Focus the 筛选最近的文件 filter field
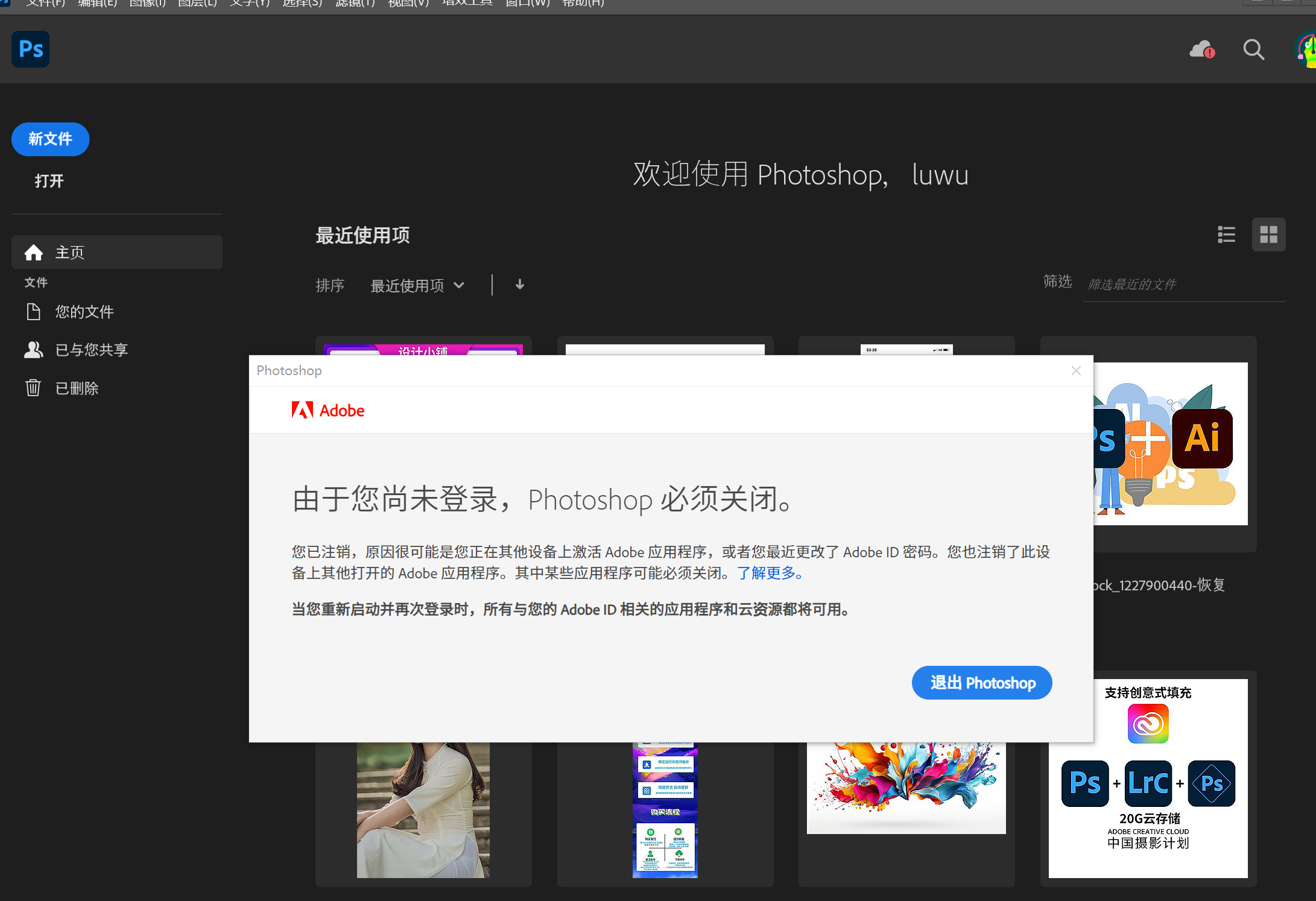 tap(1184, 284)
